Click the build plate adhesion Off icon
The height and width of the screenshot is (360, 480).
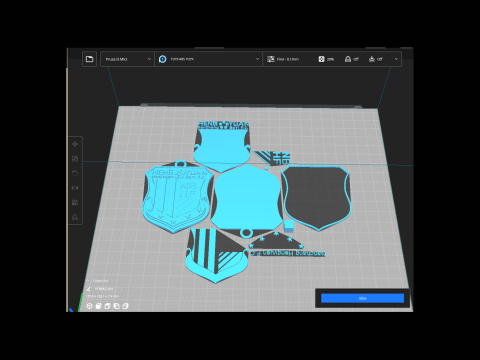(372, 59)
